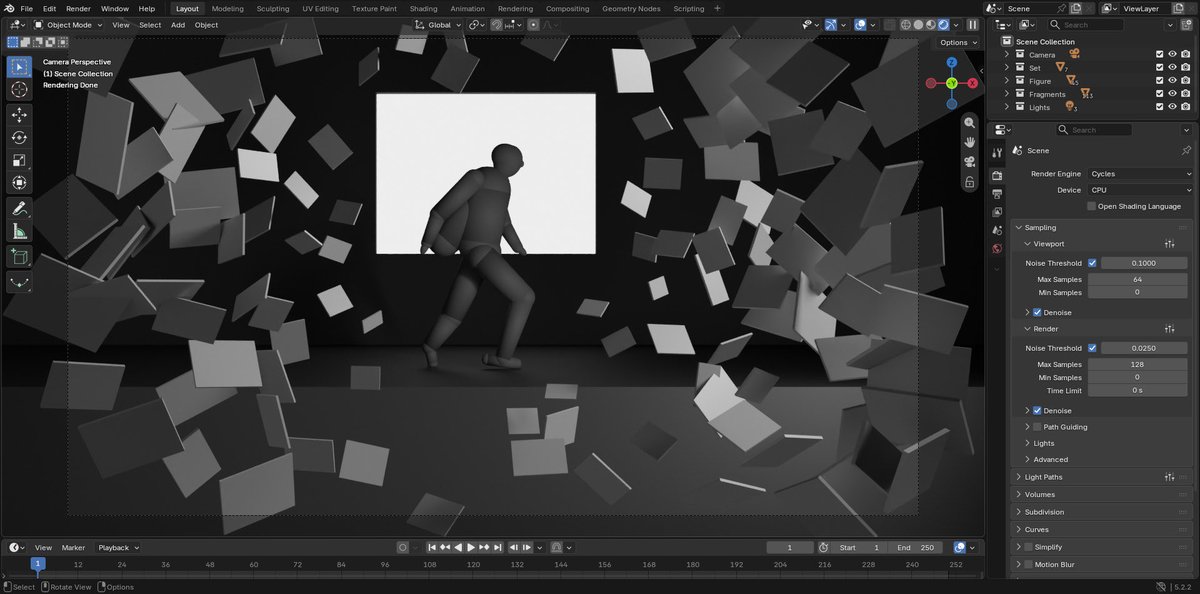1200x594 pixels.
Task: Switch to rendered viewport shading
Action: [x=943, y=24]
